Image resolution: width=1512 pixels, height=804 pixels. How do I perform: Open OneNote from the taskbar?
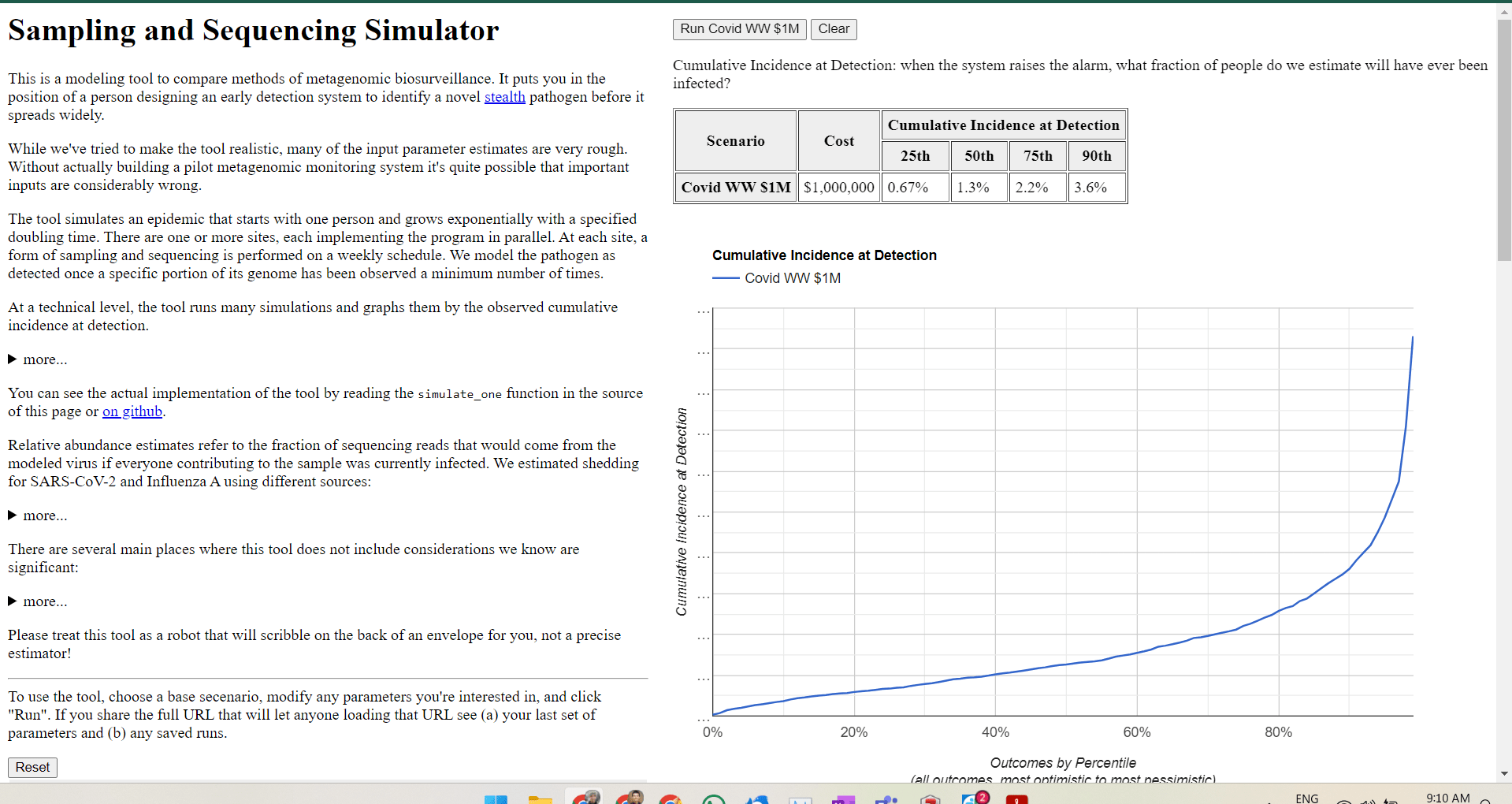click(x=843, y=799)
